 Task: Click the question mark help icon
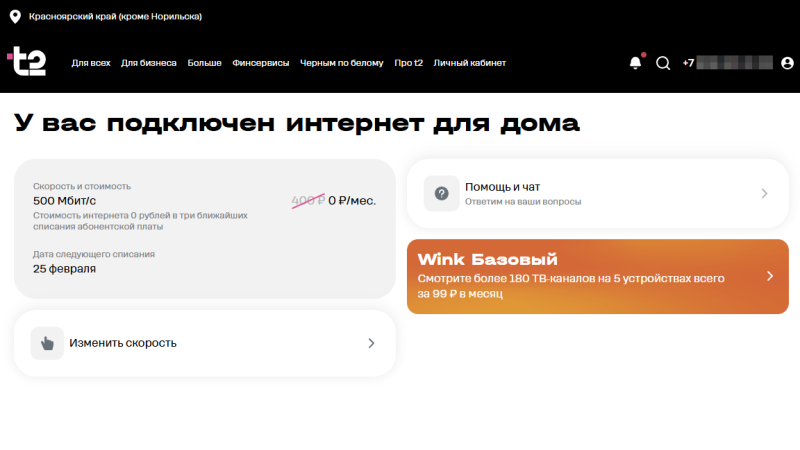click(x=441, y=193)
